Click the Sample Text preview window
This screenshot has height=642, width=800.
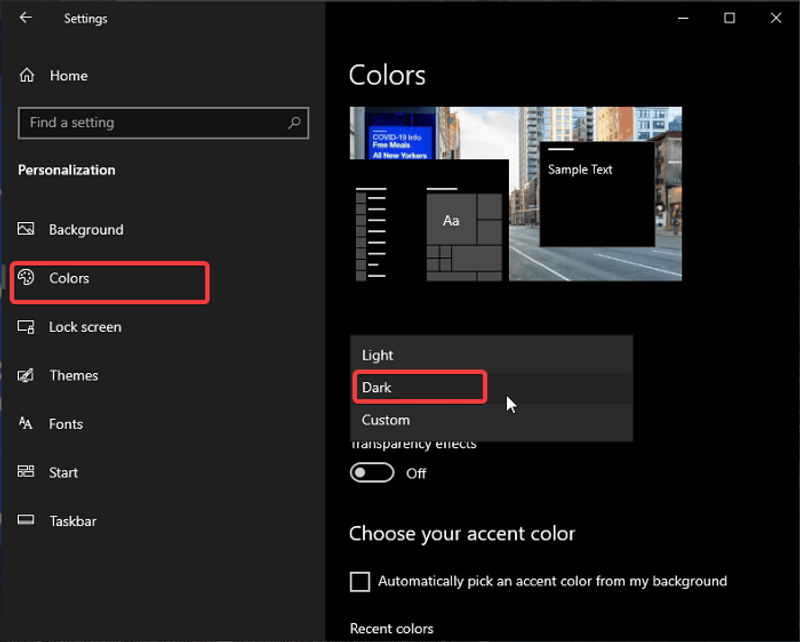pyautogui.click(x=597, y=194)
